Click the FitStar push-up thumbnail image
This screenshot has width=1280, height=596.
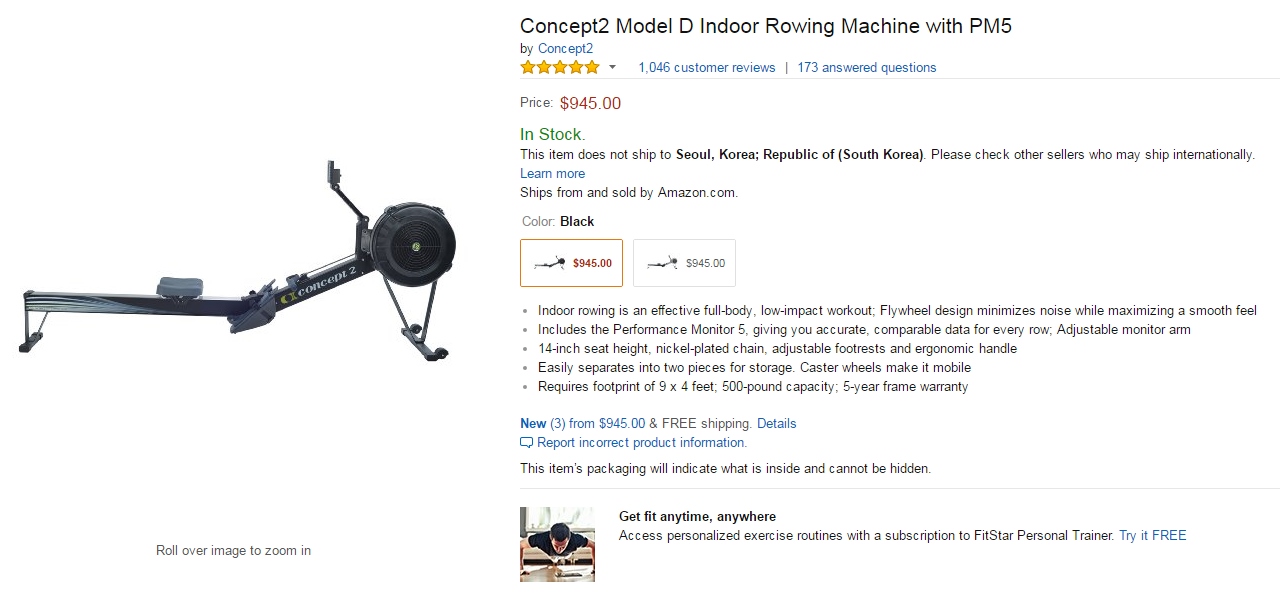click(557, 544)
